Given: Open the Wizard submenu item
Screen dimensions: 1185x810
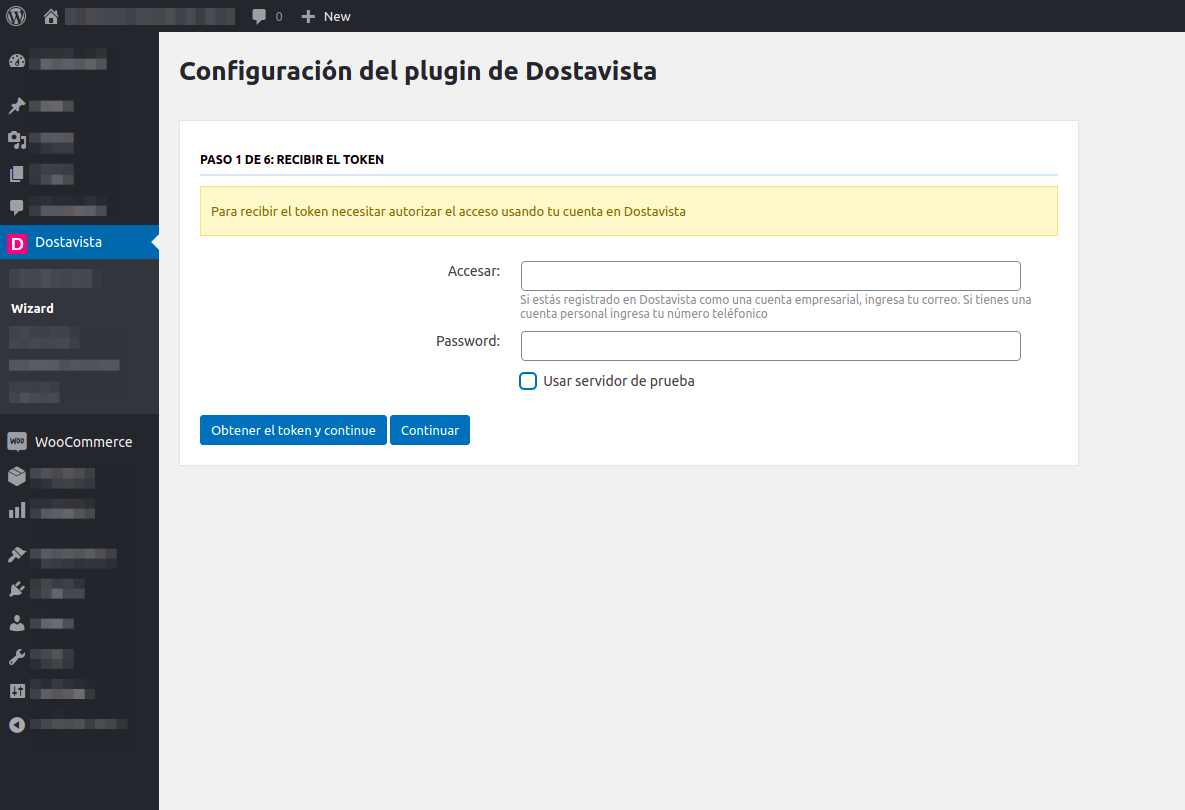Looking at the screenshot, I should (32, 308).
